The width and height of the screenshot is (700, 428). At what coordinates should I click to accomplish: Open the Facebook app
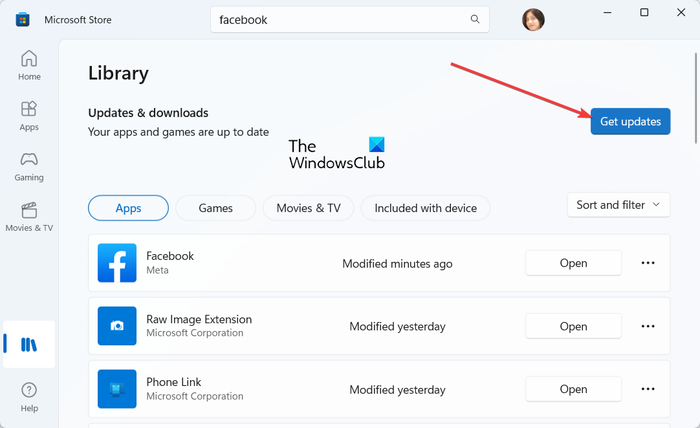[x=573, y=263]
